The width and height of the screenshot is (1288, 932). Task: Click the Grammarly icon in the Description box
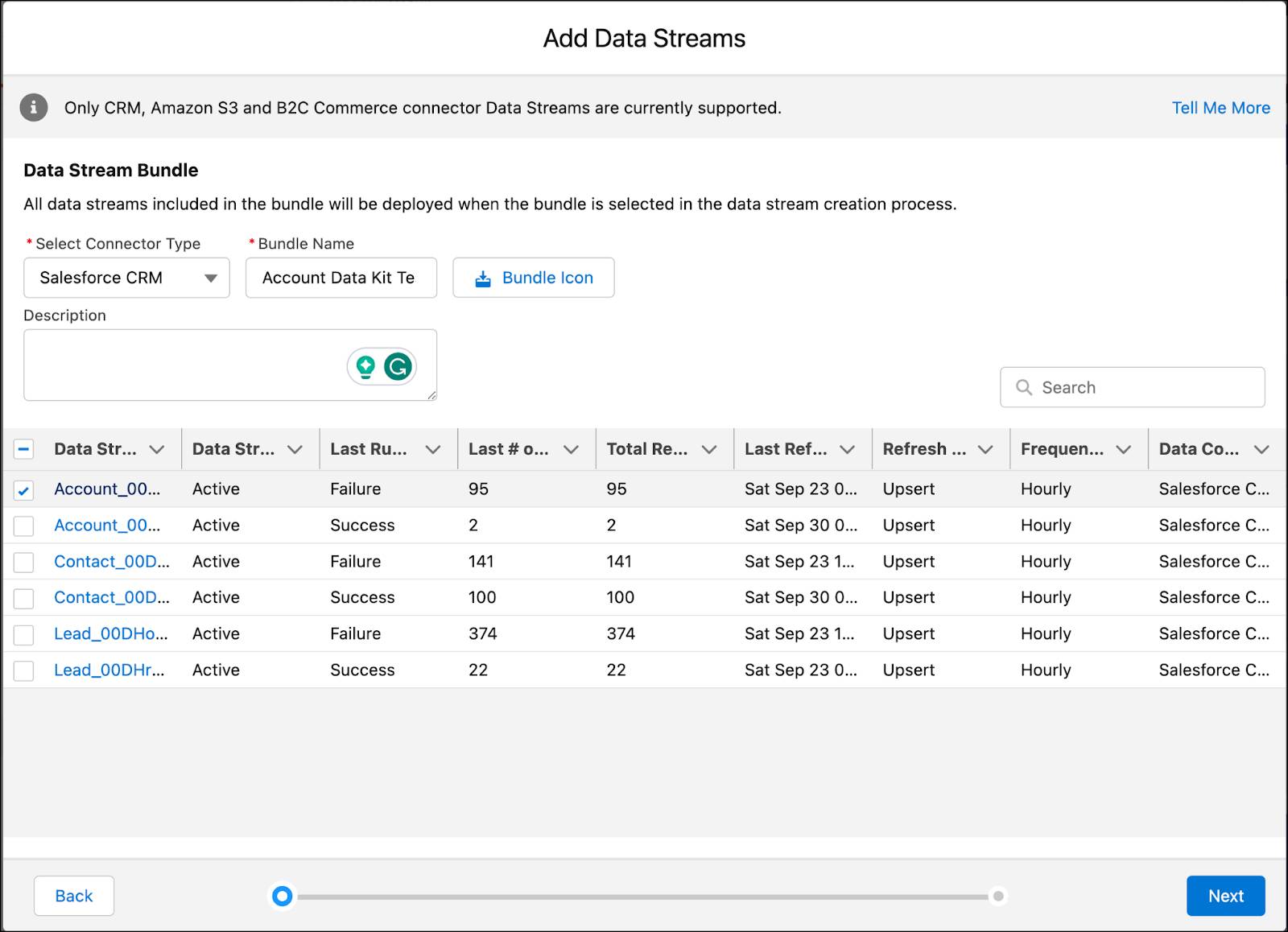tap(399, 365)
